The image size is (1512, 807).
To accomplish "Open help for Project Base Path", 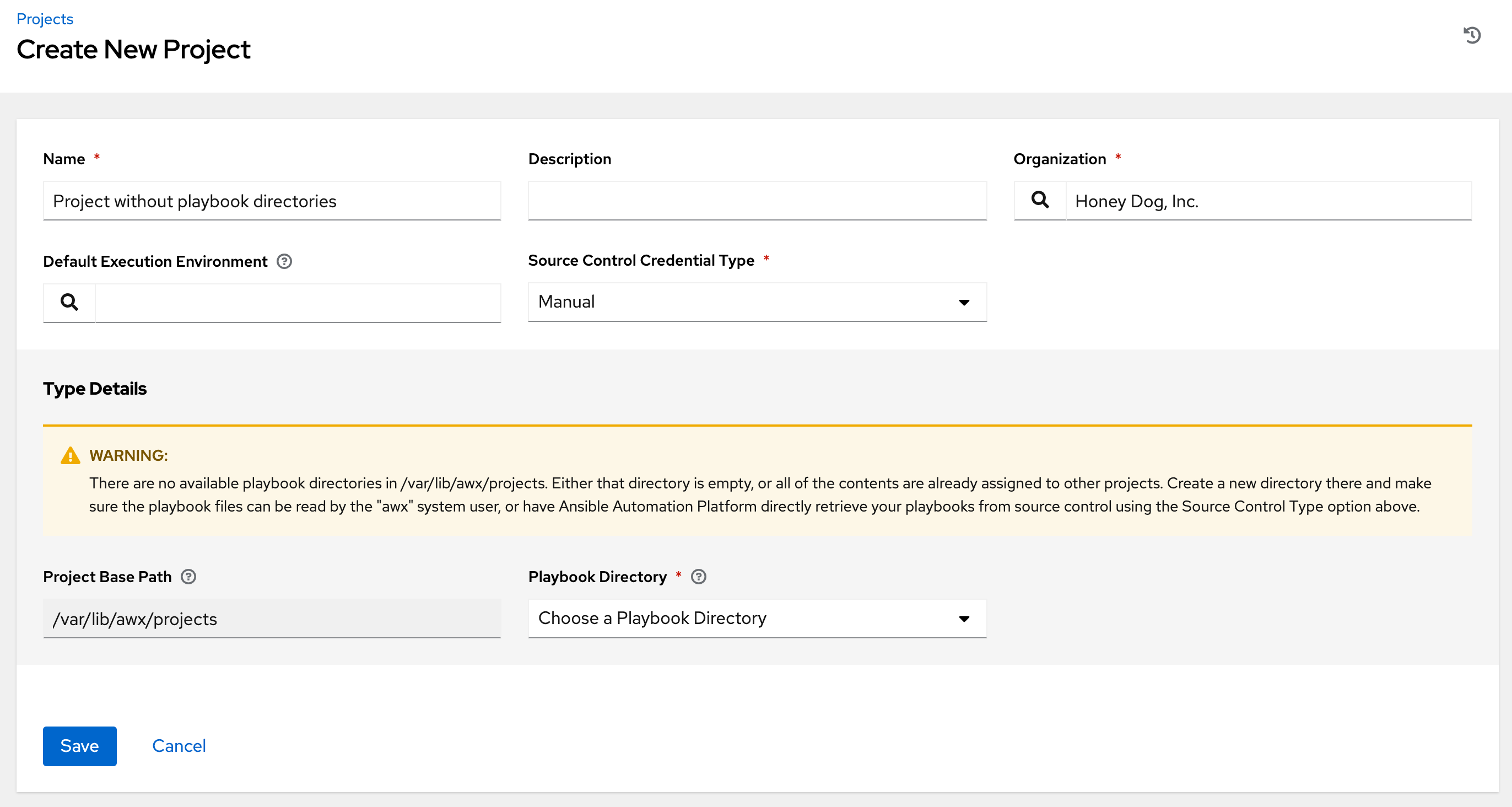I will click(188, 577).
